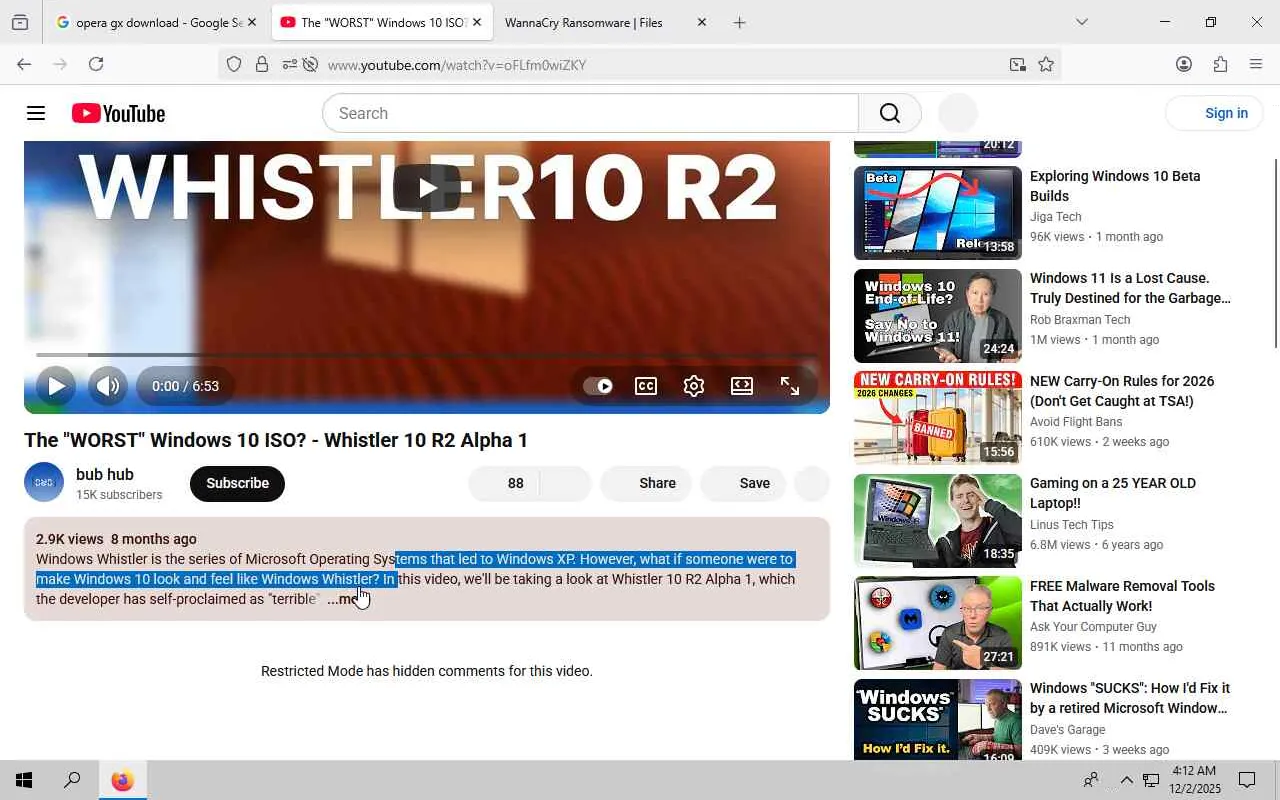1280x800 pixels.
Task: Open the Exploring Windows 10 Beta Builds thumbnail
Action: [x=938, y=213]
